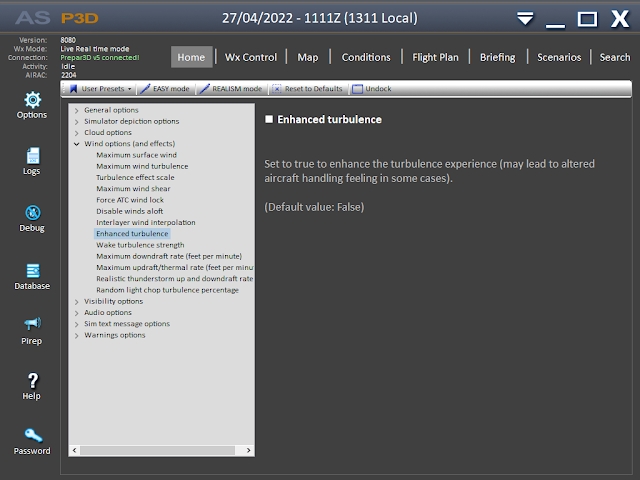
Task: Open the Pirep megaphone icon
Action: [x=32, y=326]
